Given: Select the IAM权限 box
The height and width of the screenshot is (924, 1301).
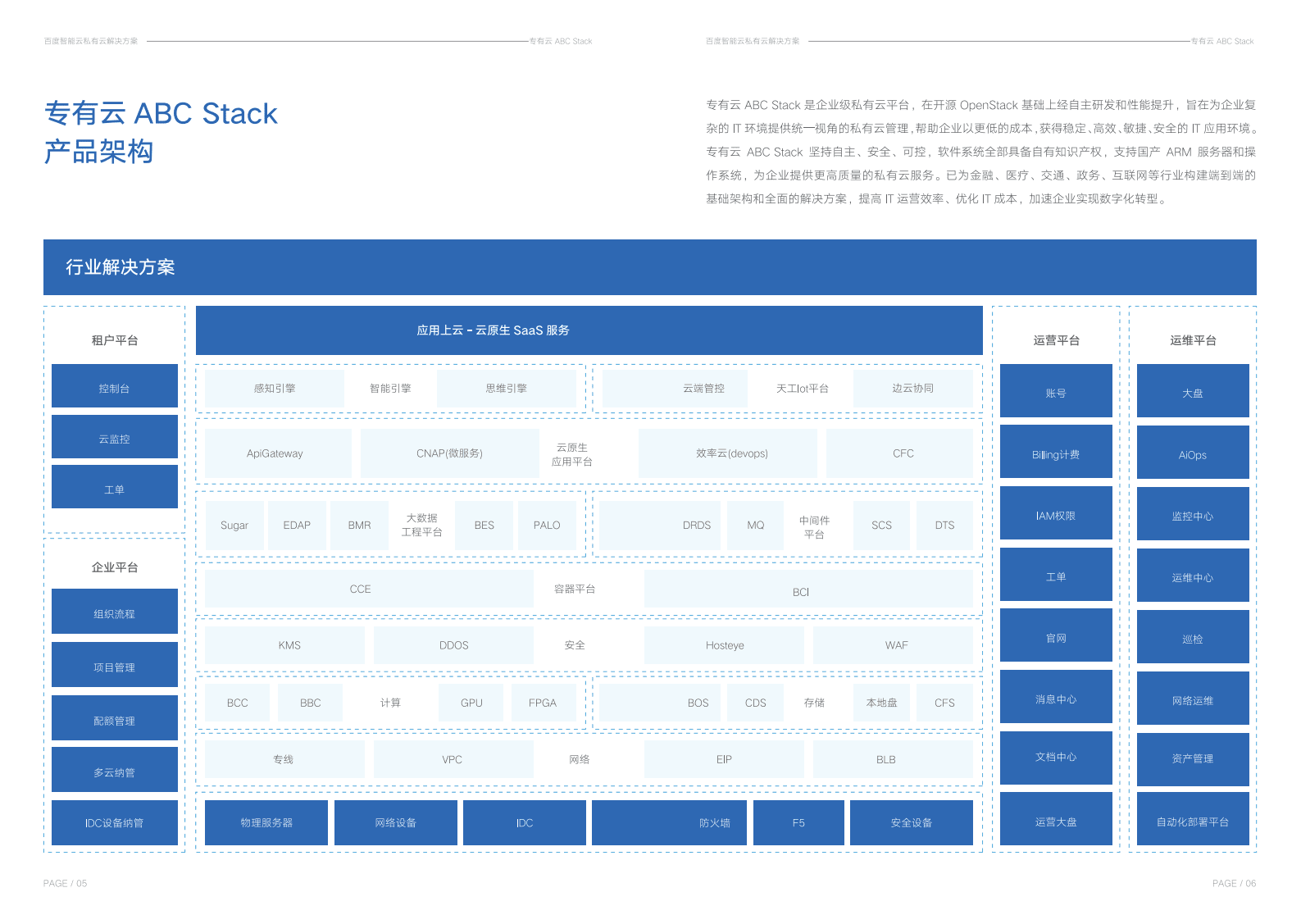Looking at the screenshot, I should point(1056,513).
